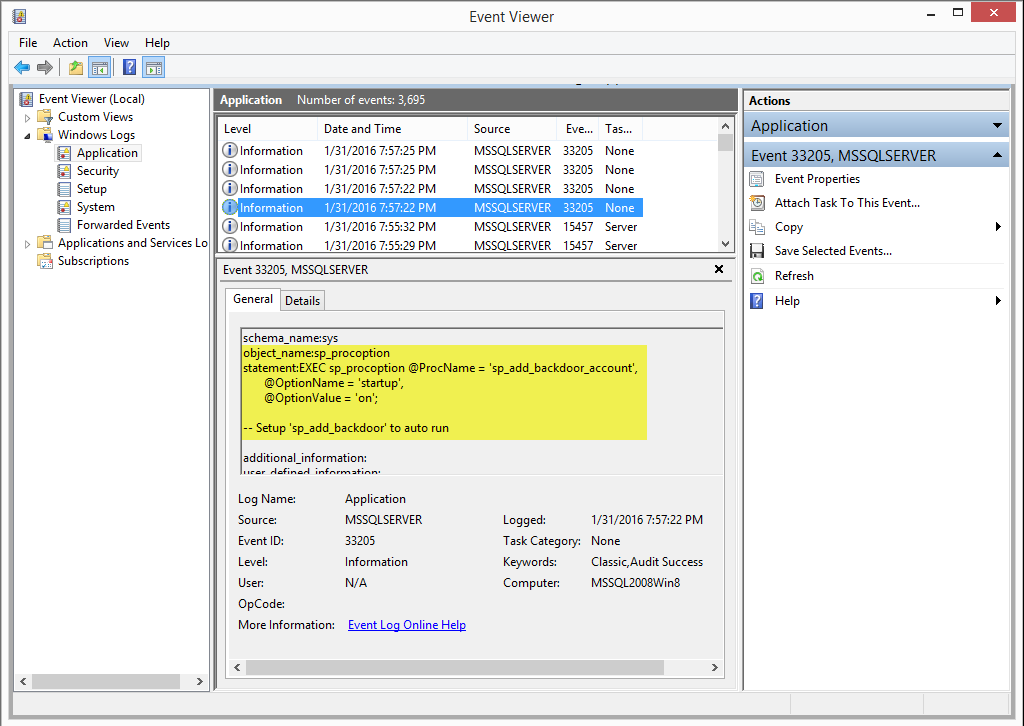Click the Event Viewer (Local) root icon
Image resolution: width=1024 pixels, height=726 pixels.
(x=26, y=99)
